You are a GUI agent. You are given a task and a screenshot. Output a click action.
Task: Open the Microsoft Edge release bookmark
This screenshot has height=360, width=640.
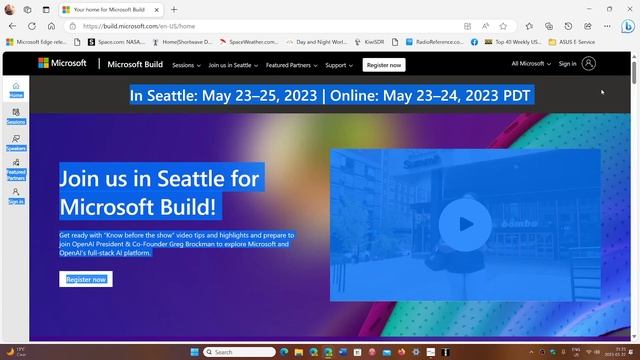[x=36, y=42]
